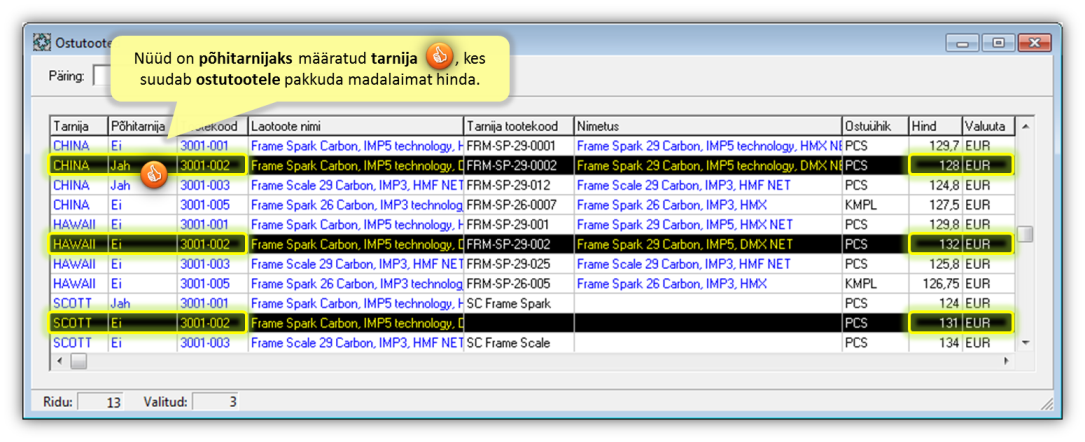Screen dimensions: 1085x442
Task: Click the price cell 124,8
Action: pyautogui.click(x=935, y=185)
